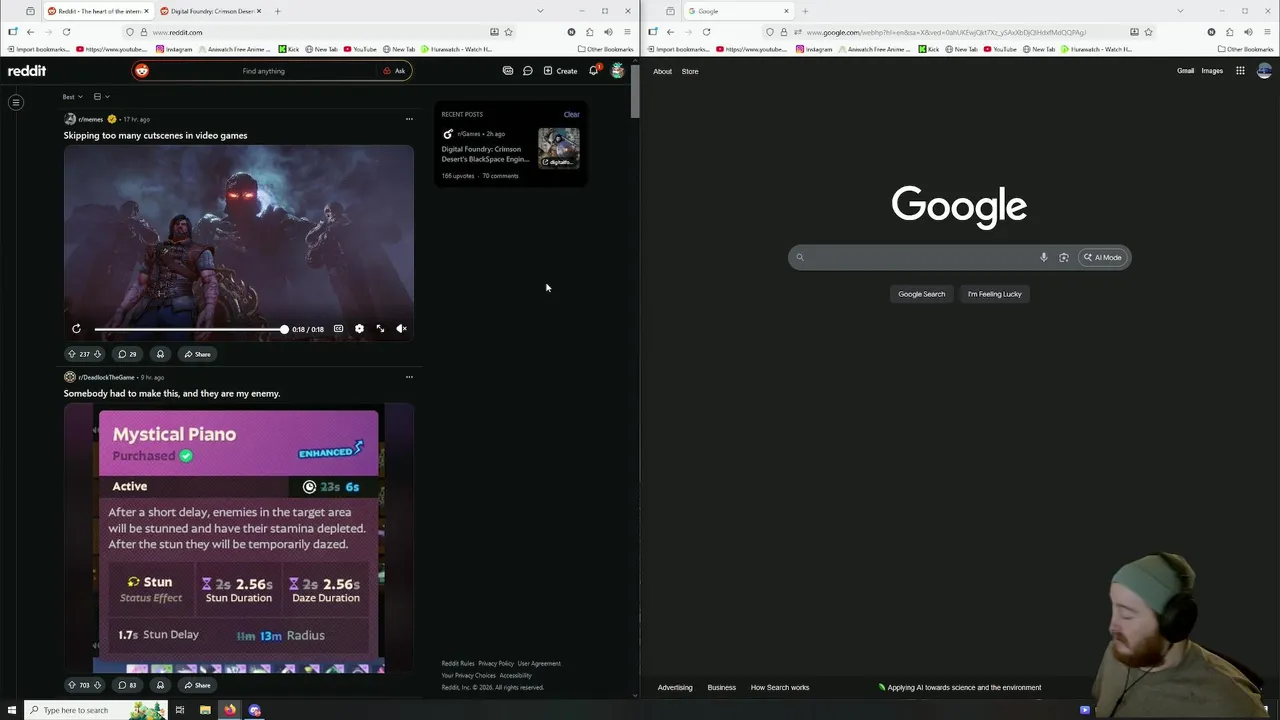This screenshot has height=720, width=1280.
Task: Open video settings gear on memes post
Action: (x=359, y=329)
